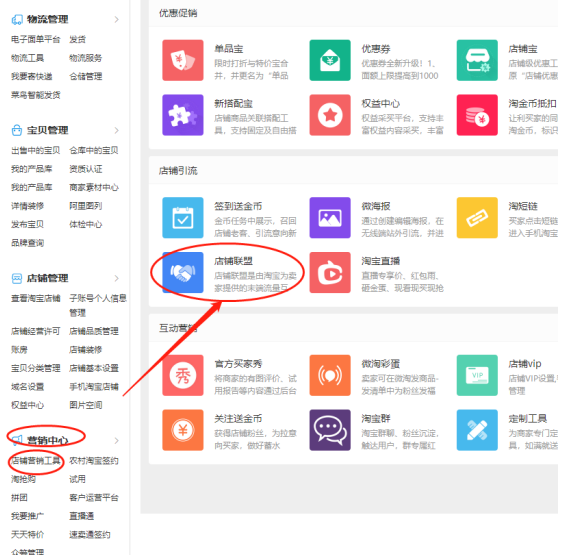Open 淘抢购 in sidebar
576x555 pixels.
[x=24, y=479]
